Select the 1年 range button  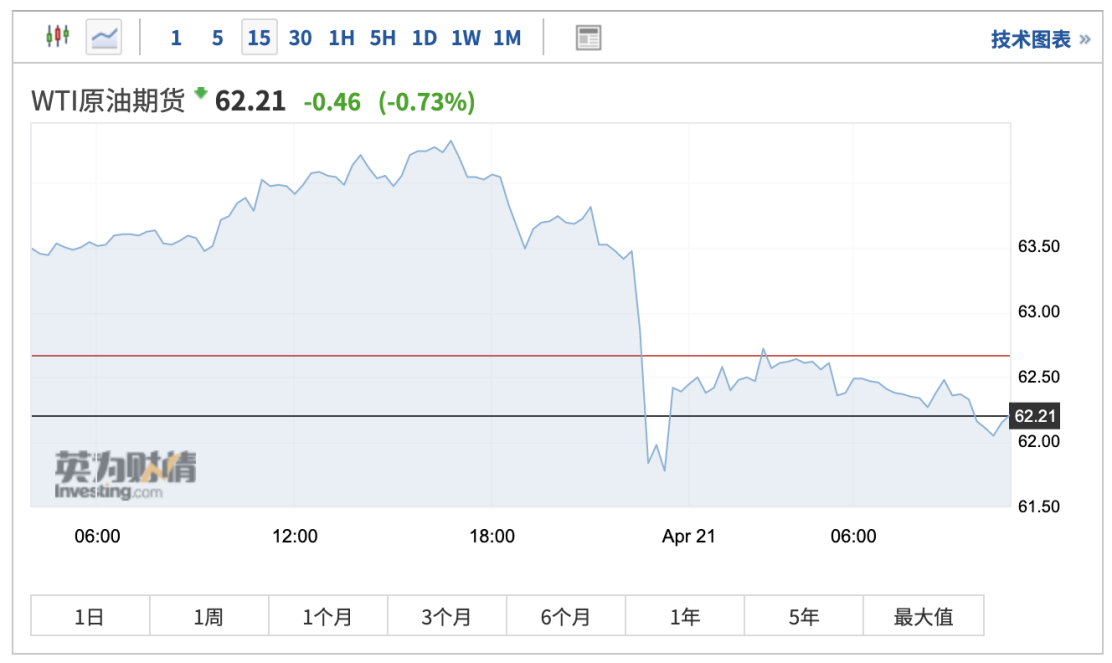click(x=685, y=616)
